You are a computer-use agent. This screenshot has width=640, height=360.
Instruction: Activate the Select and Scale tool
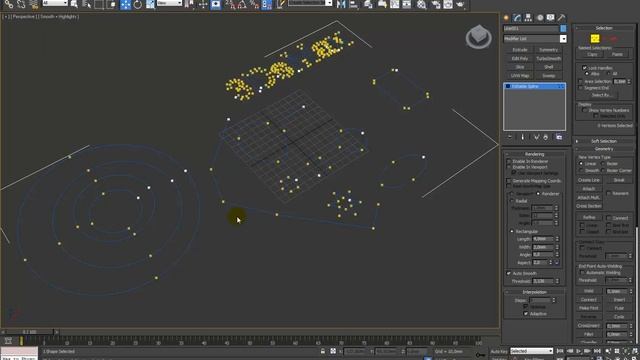click(x=150, y=4)
